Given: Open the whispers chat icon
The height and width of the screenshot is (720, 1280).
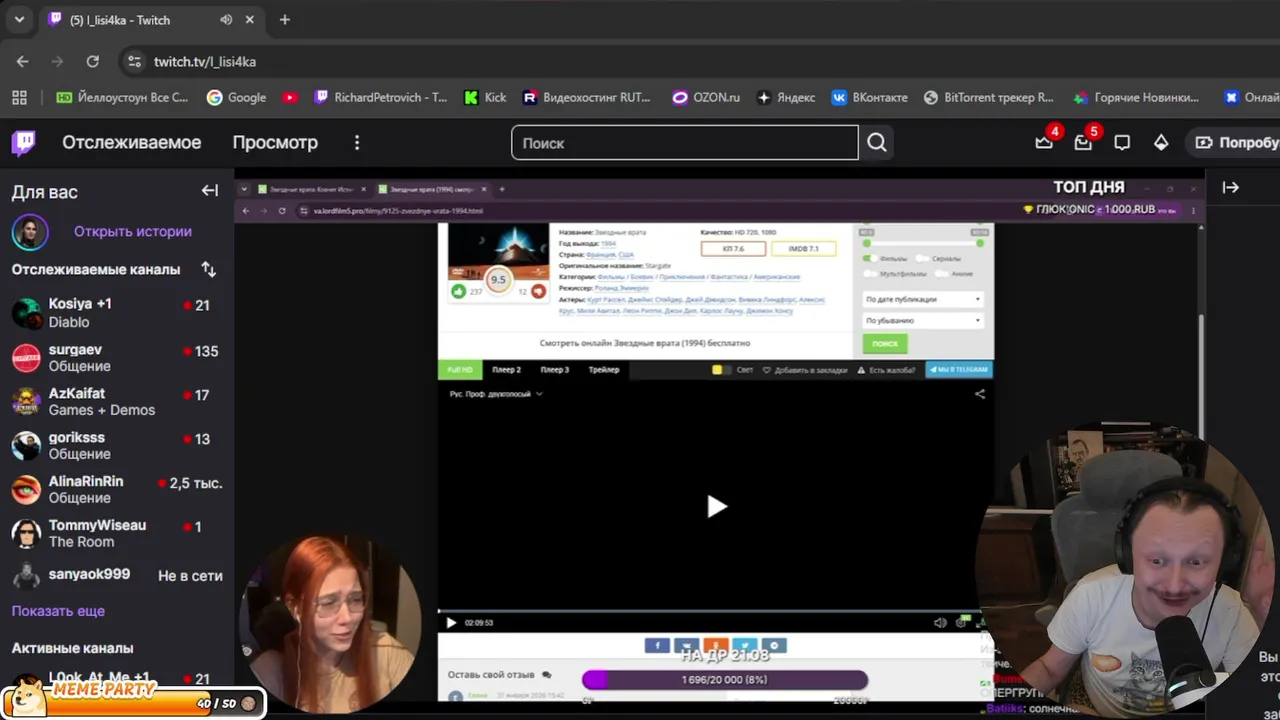Looking at the screenshot, I should (1122, 143).
